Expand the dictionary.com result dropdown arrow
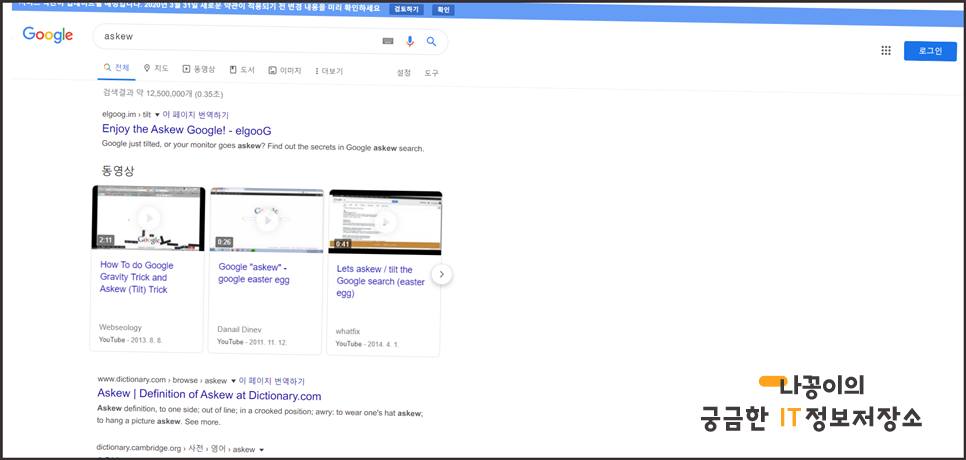 point(233,381)
